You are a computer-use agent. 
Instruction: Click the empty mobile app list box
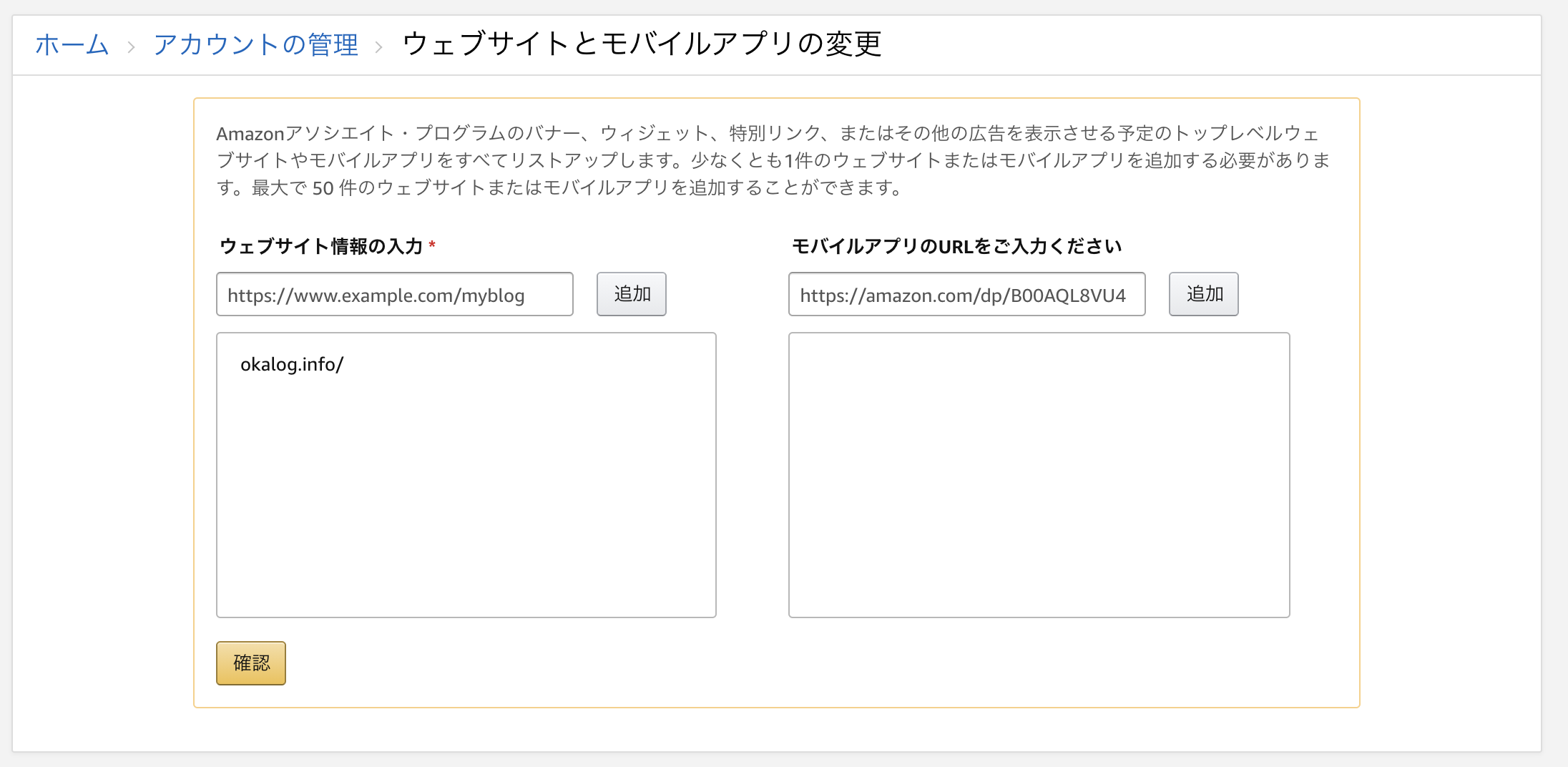1039,475
